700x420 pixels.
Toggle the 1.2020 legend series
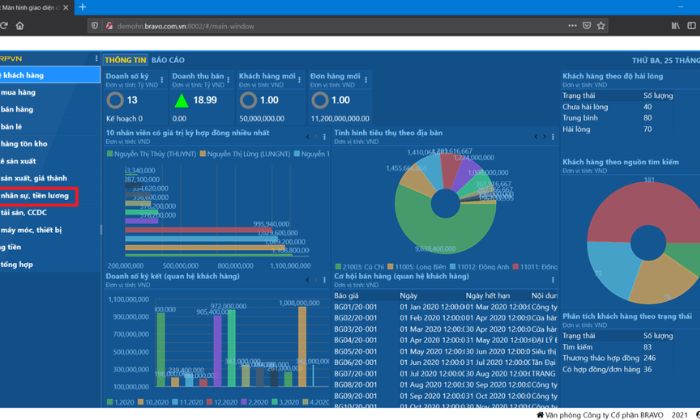tap(121, 402)
